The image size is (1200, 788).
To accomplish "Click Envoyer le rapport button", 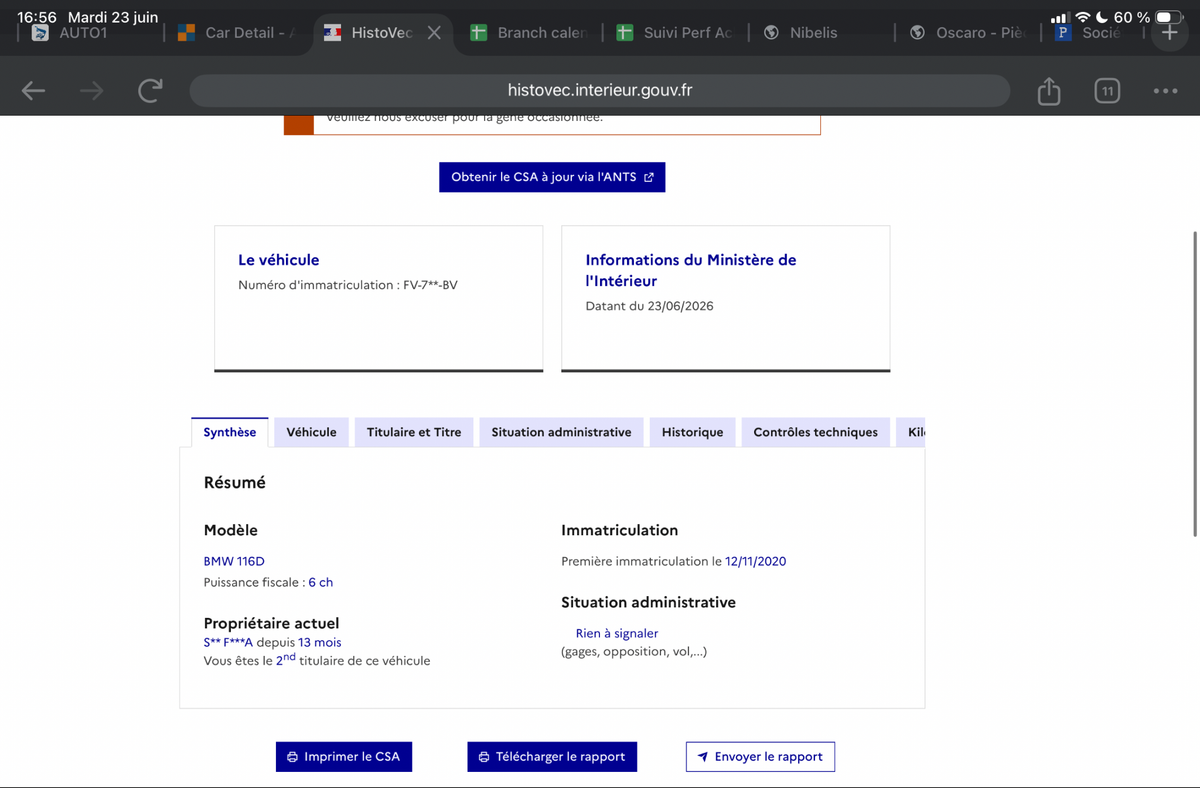I will (x=760, y=757).
